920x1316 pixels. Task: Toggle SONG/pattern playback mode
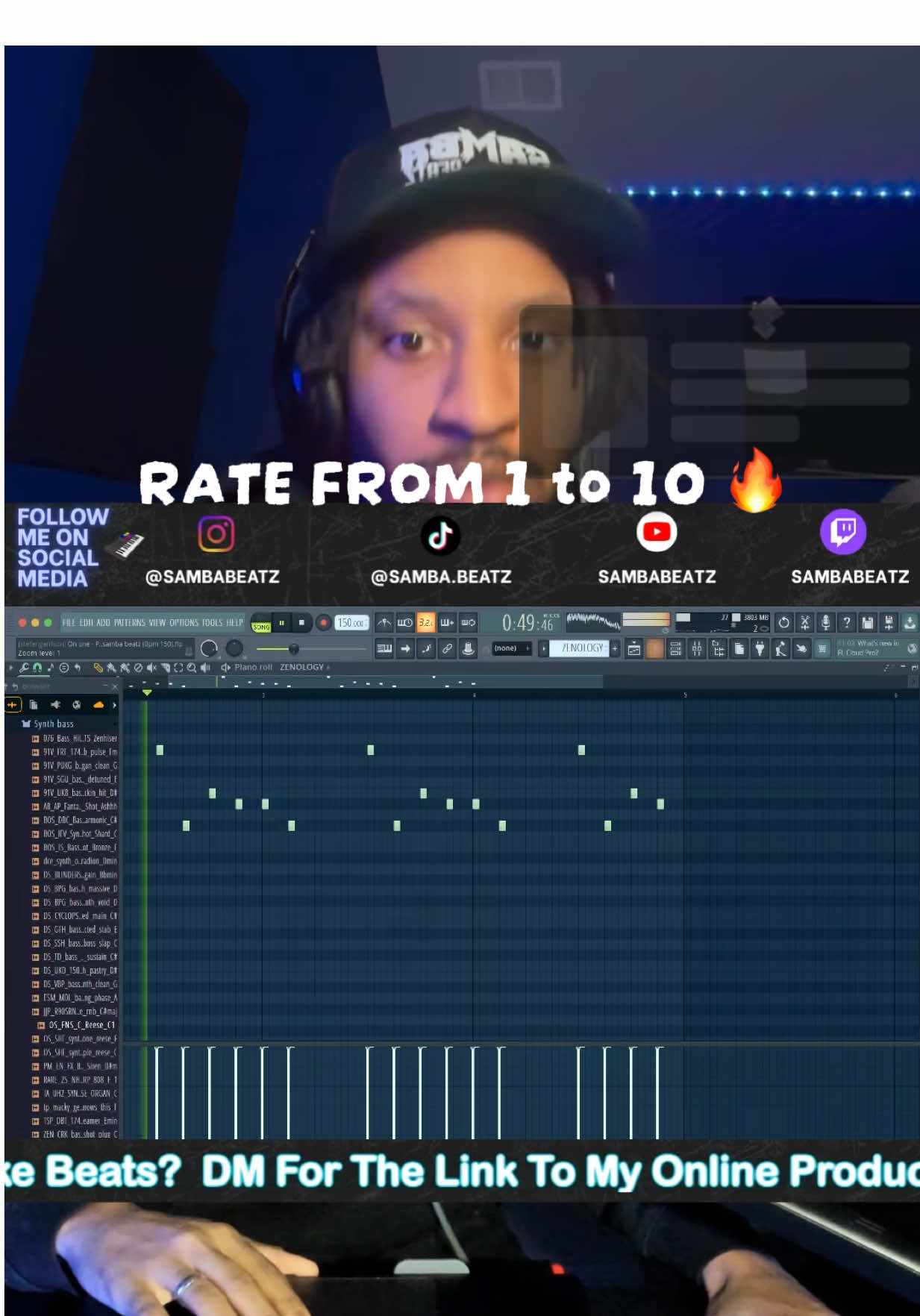pyautogui.click(x=261, y=623)
